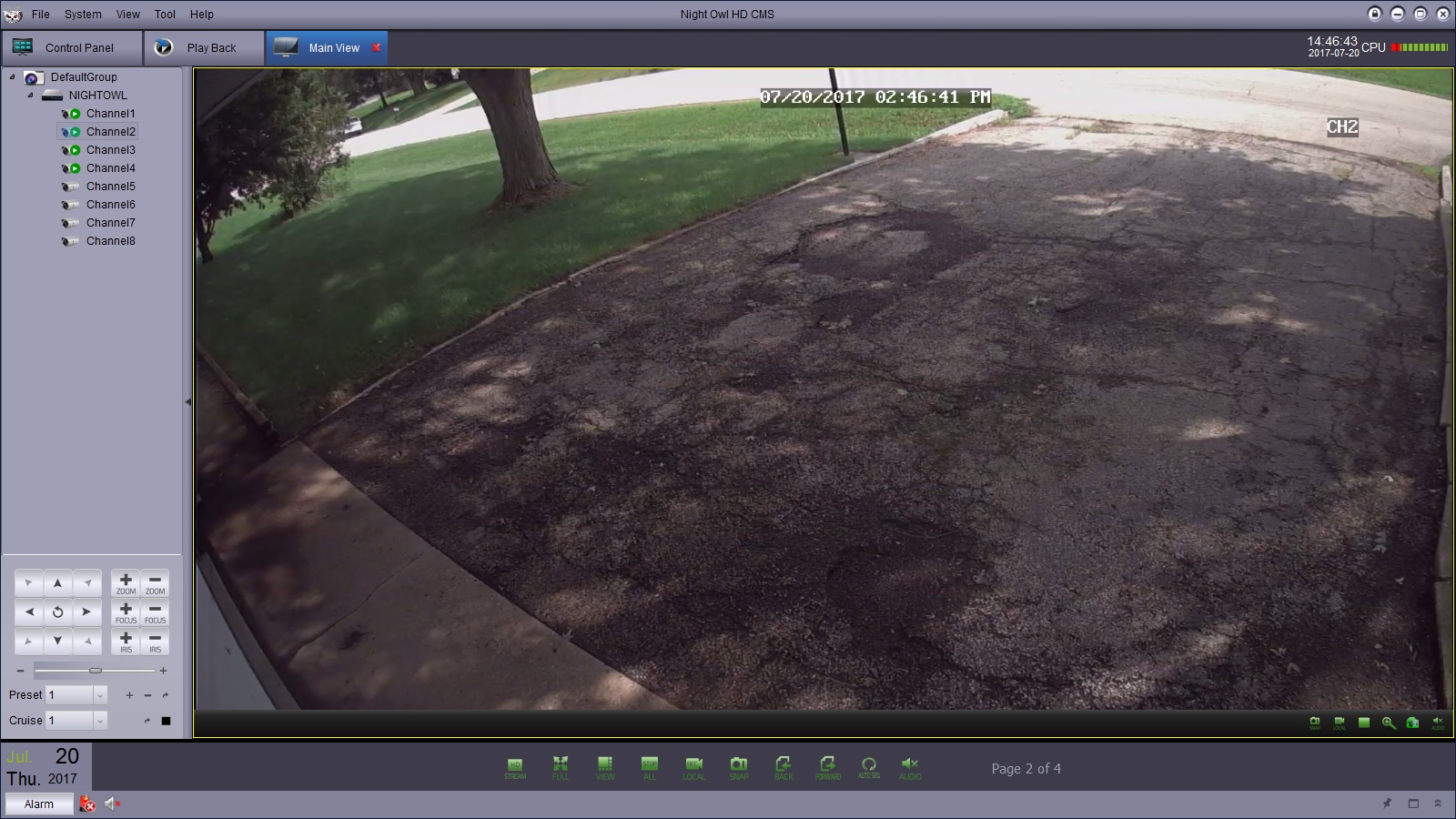This screenshot has height=819, width=1456.
Task: Toggle AUTO SEQ sequence mode
Action: tap(869, 767)
